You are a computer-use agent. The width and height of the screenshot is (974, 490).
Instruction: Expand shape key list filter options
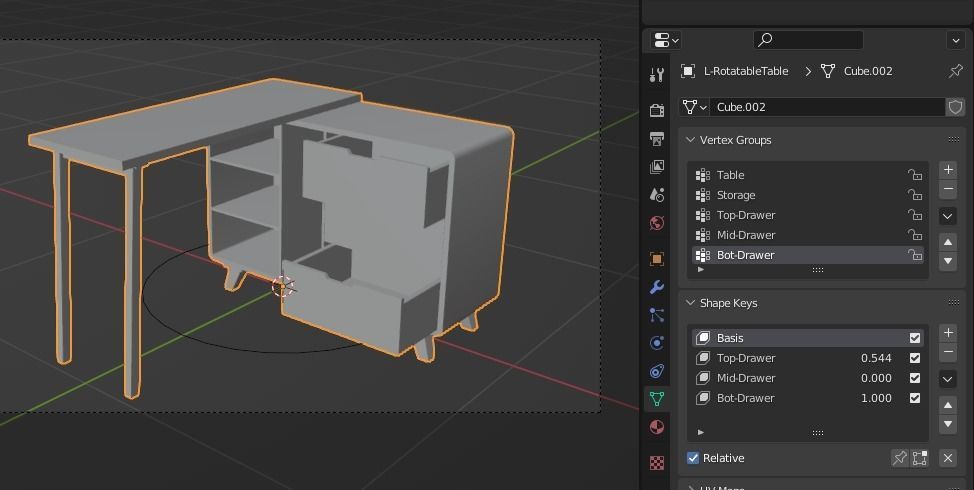point(701,432)
